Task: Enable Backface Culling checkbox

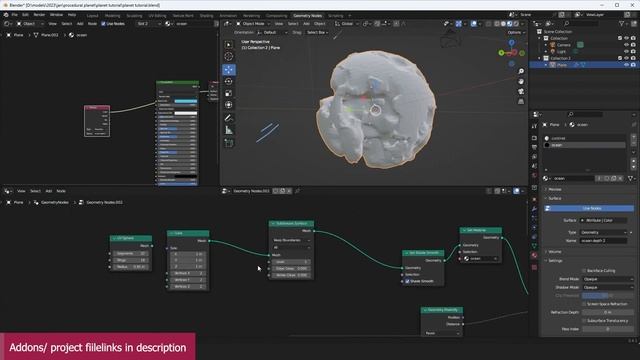Action: click(584, 271)
